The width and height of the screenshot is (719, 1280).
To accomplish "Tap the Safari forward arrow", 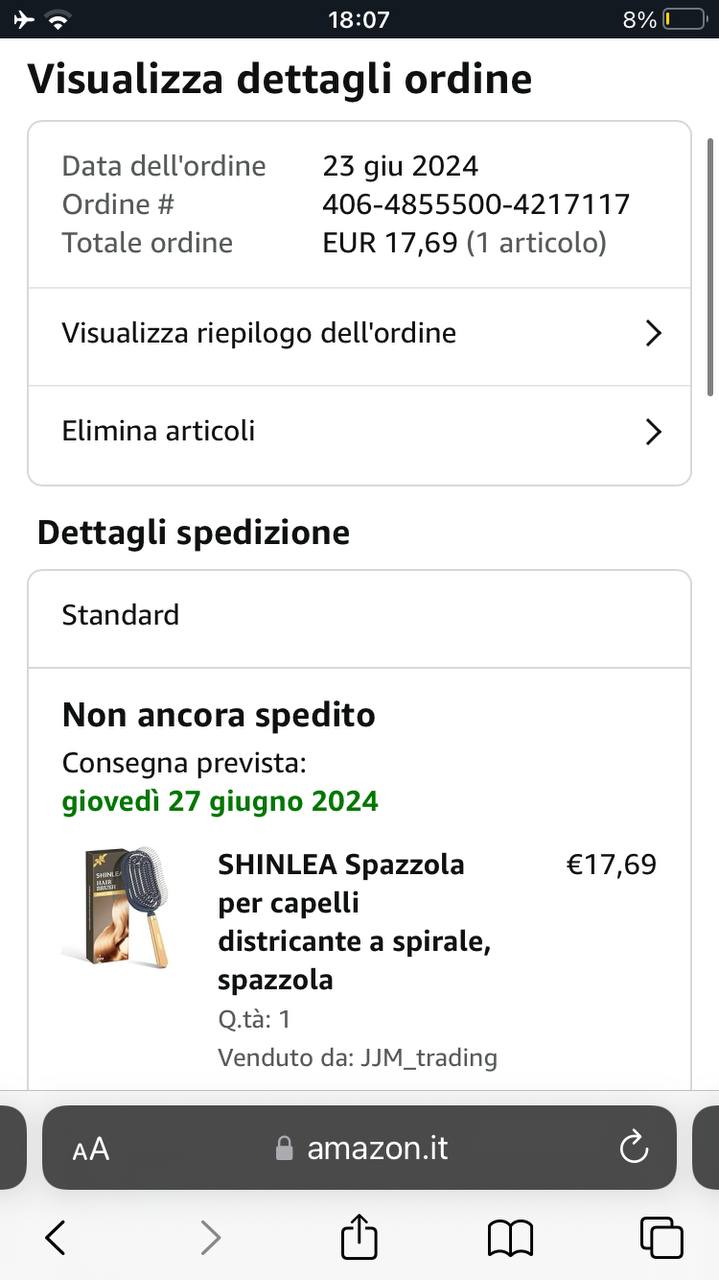I will click(210, 1238).
